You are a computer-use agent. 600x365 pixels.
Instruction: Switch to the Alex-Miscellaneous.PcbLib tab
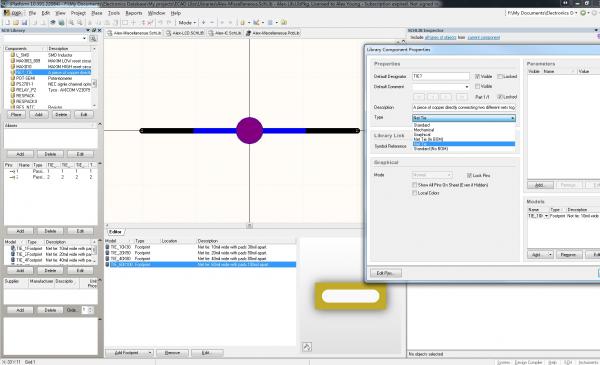[272, 33]
